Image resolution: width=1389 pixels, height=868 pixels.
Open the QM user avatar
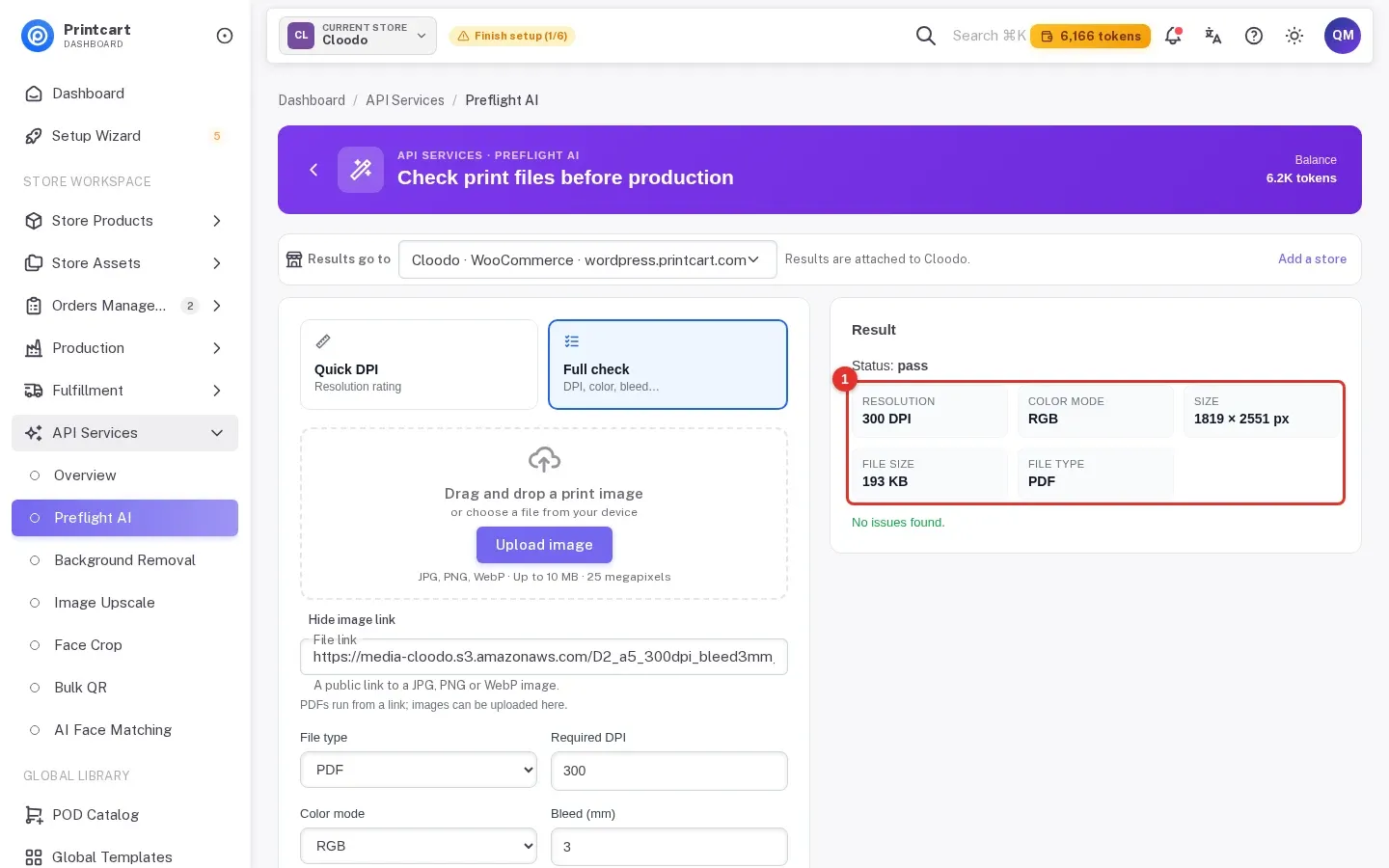[x=1343, y=36]
